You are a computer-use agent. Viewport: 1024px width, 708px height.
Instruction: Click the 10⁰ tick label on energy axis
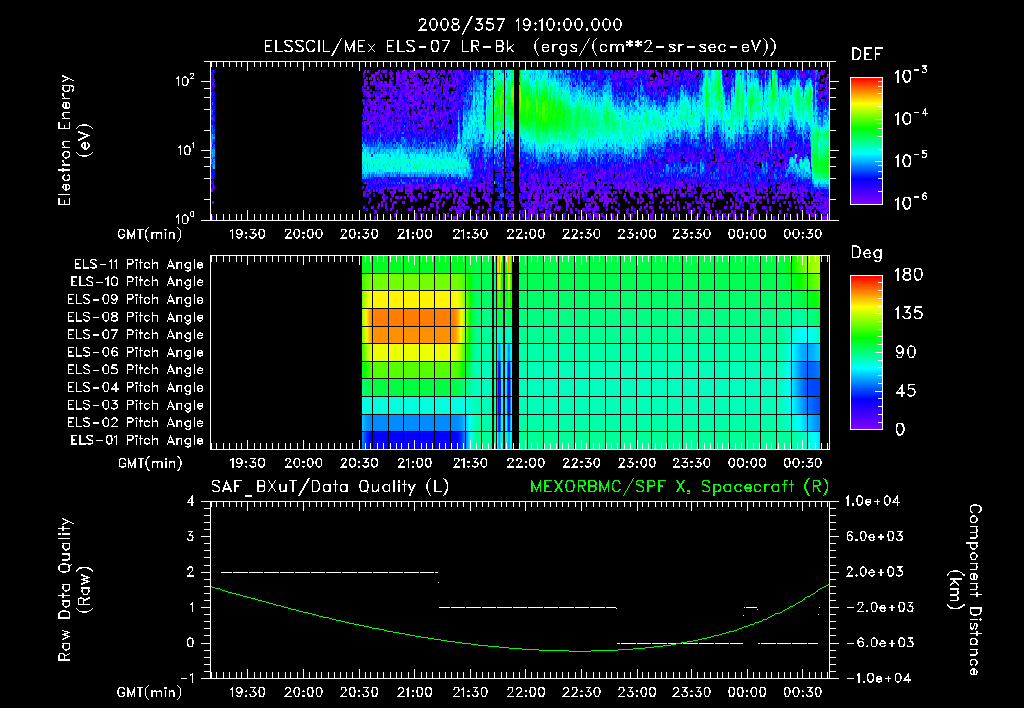point(185,217)
